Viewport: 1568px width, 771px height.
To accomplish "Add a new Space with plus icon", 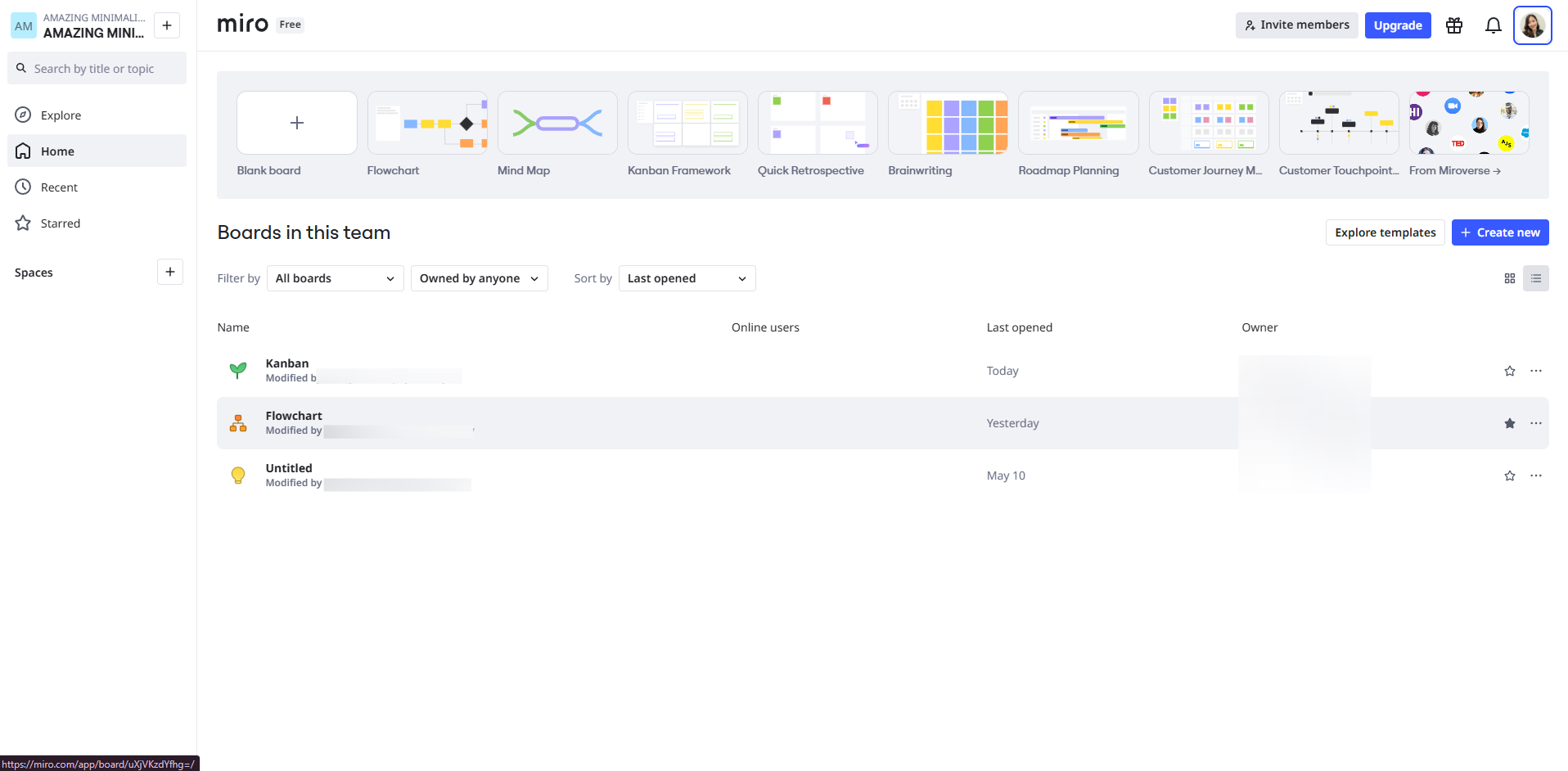I will [x=170, y=272].
